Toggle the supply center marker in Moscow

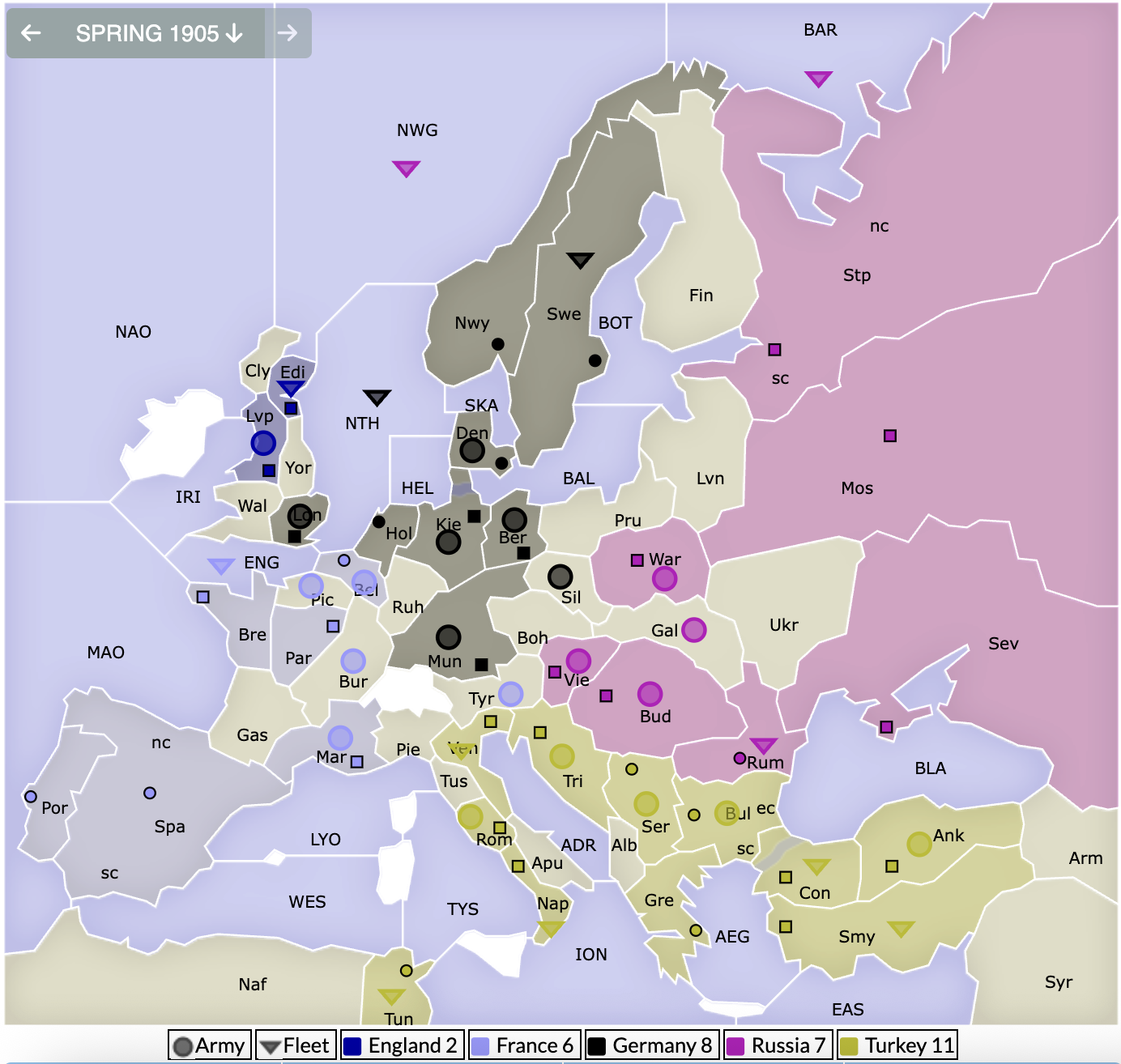coord(891,435)
